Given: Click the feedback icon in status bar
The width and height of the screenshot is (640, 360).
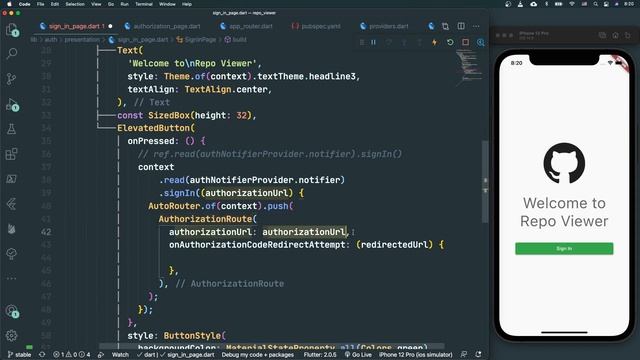Looking at the screenshot, I should point(464,354).
